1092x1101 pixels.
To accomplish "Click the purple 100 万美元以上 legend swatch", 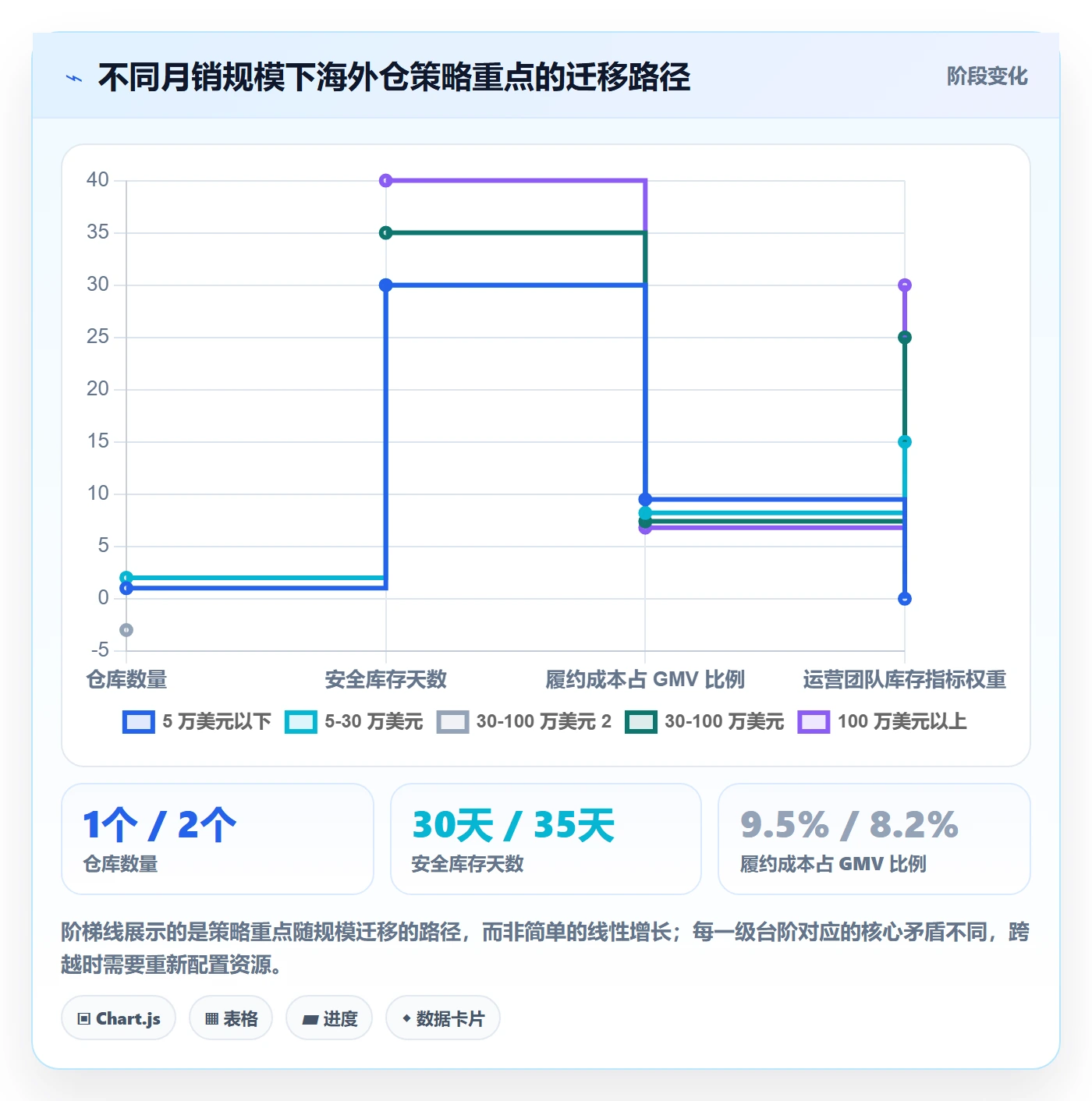I will coord(814,722).
